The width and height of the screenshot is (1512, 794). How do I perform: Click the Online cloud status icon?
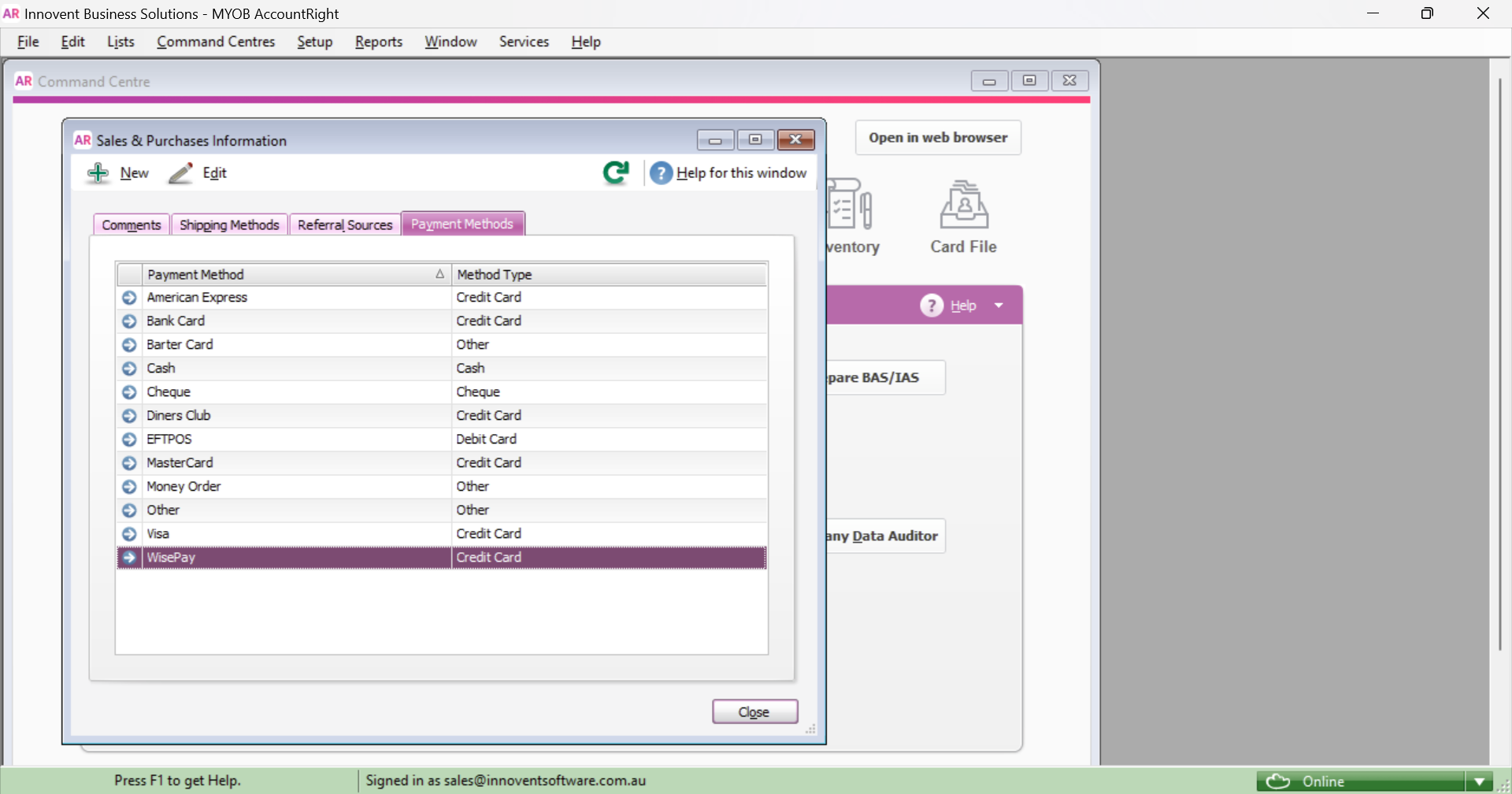click(1278, 781)
